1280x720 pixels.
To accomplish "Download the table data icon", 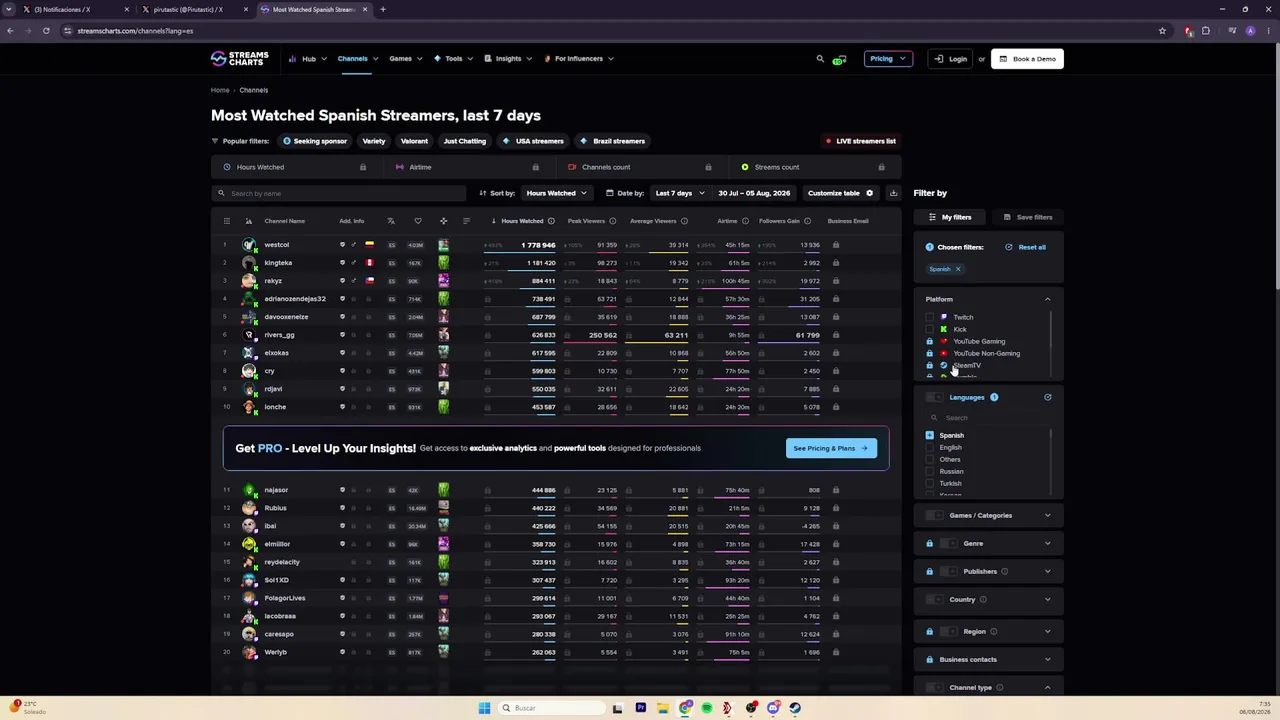I will click(893, 193).
